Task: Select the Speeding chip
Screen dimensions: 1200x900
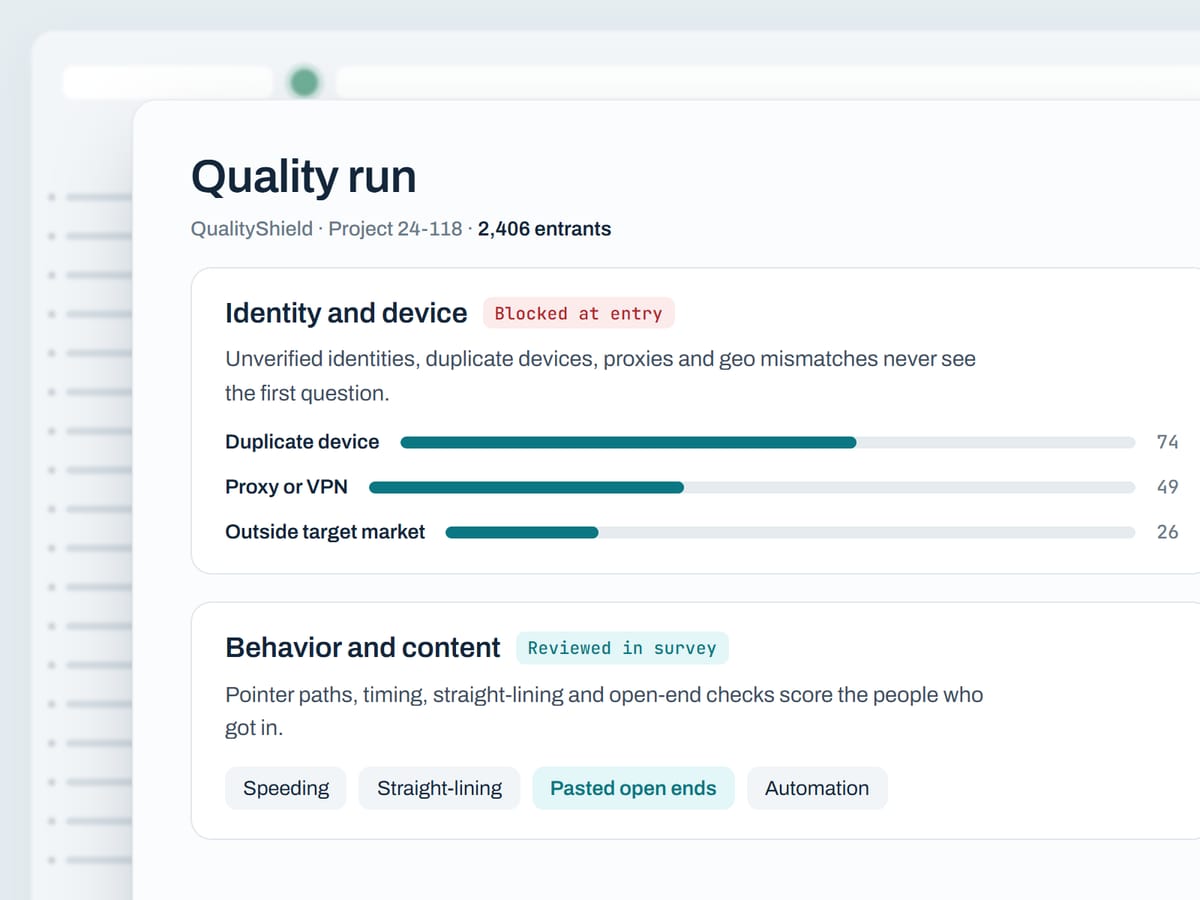Action: tap(285, 788)
